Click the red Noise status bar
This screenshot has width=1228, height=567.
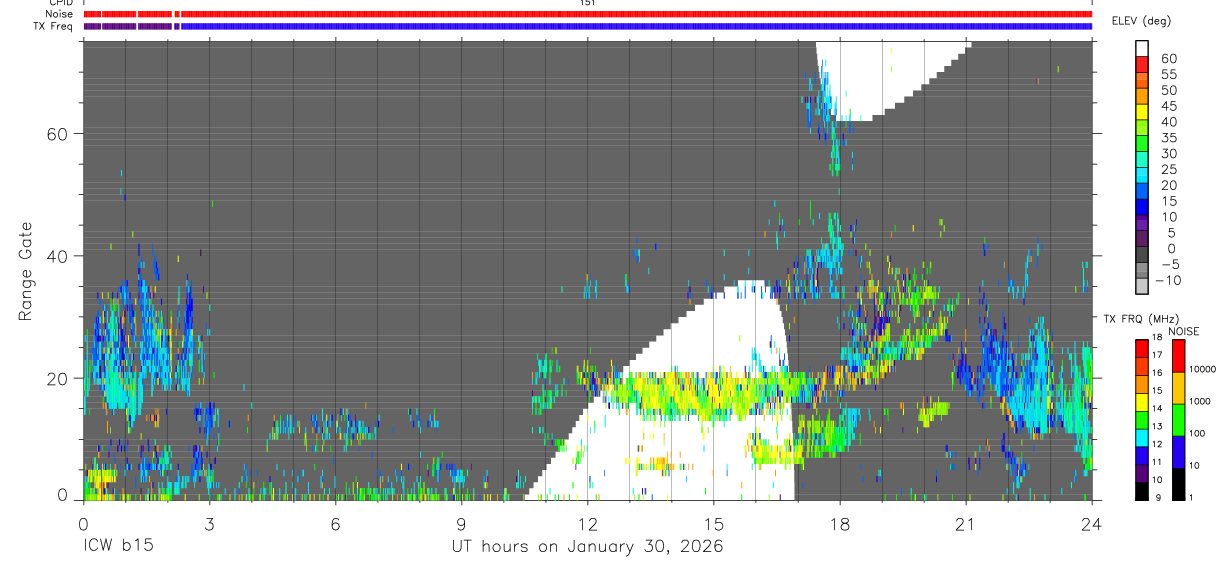(x=587, y=14)
